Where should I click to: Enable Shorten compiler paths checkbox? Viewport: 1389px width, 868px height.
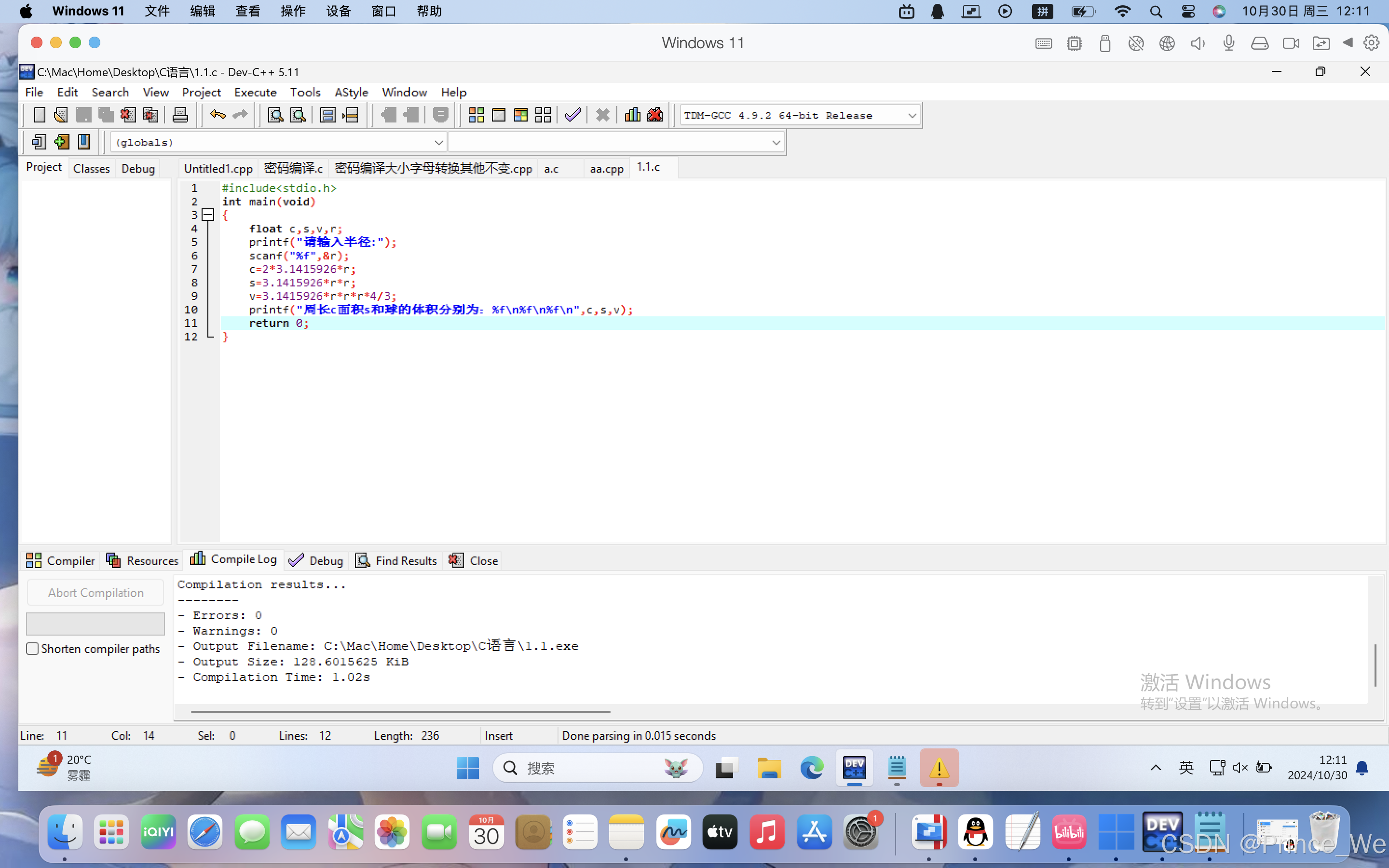(33, 649)
